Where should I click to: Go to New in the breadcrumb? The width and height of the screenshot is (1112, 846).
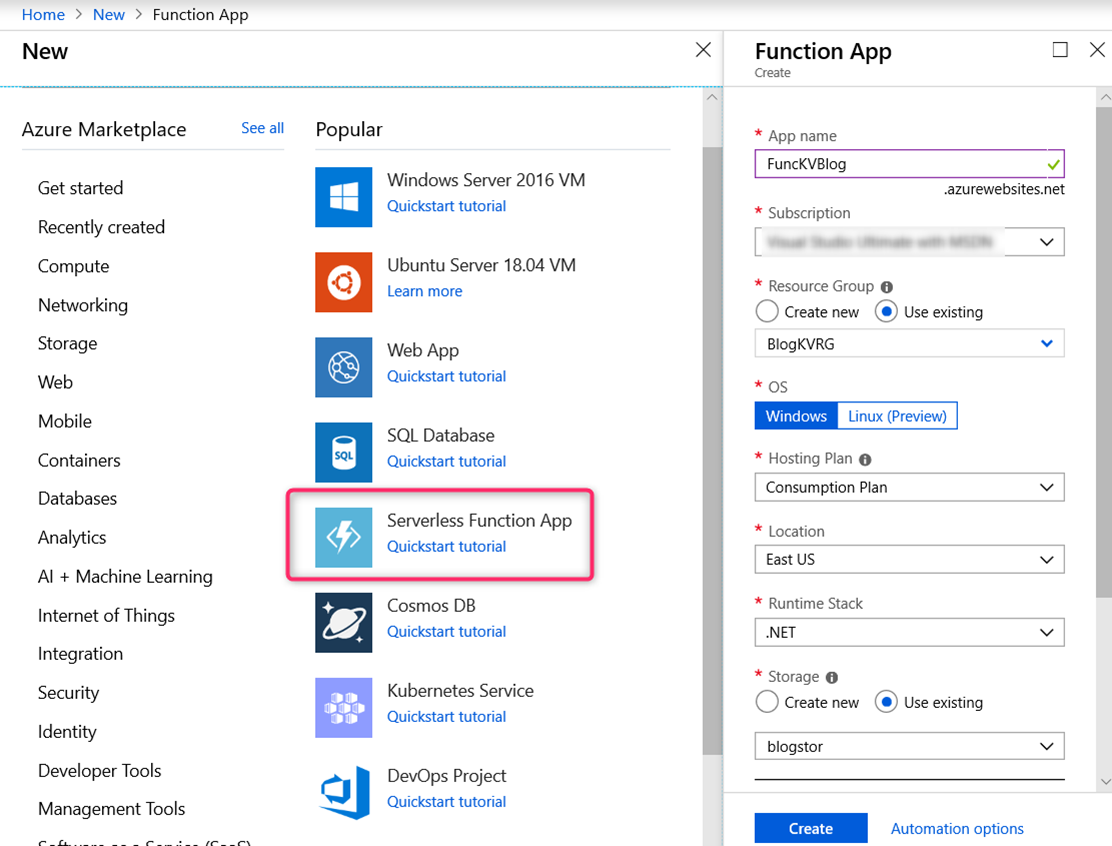click(109, 15)
